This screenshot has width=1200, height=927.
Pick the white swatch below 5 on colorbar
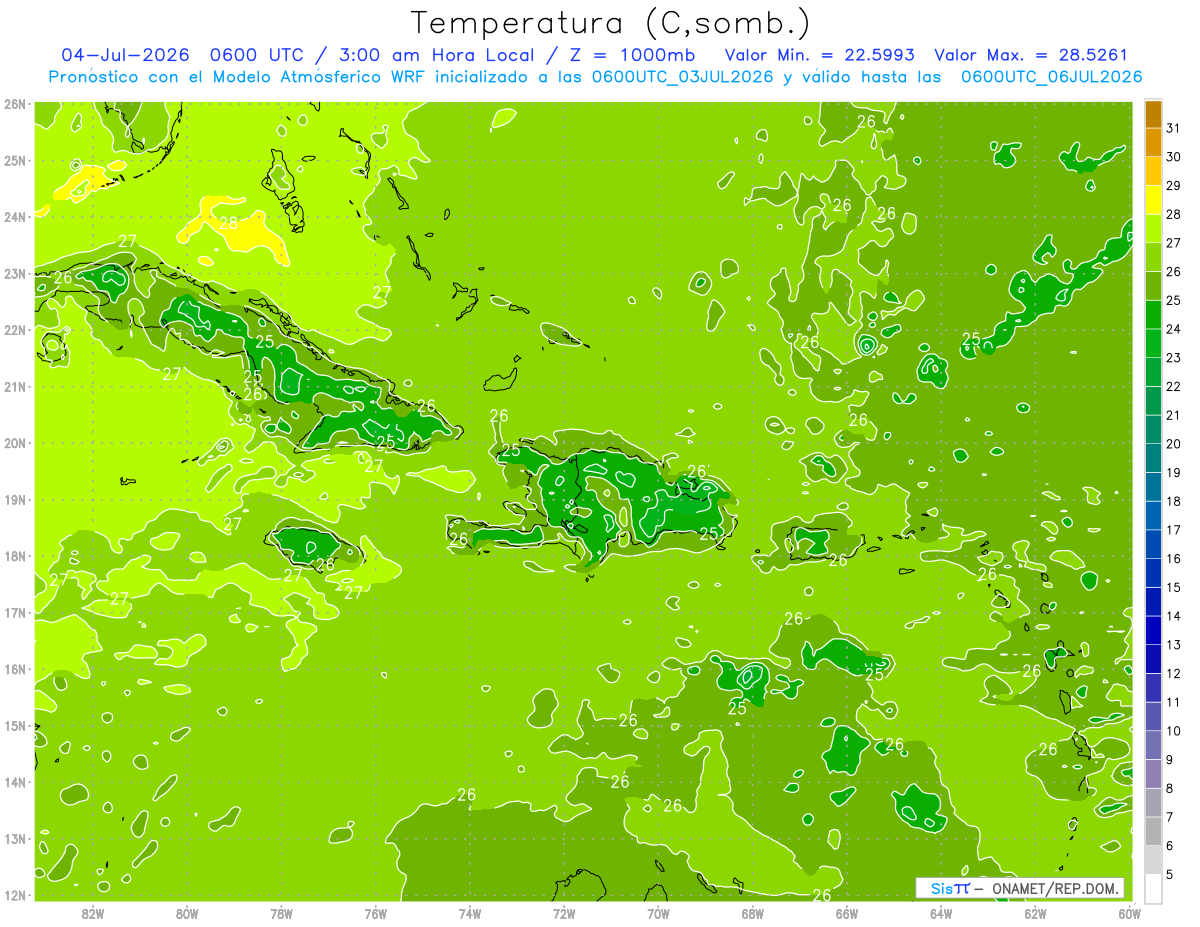coord(1153,888)
